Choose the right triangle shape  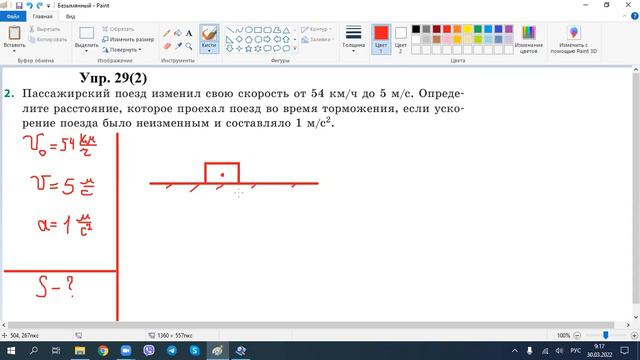coord(230,40)
